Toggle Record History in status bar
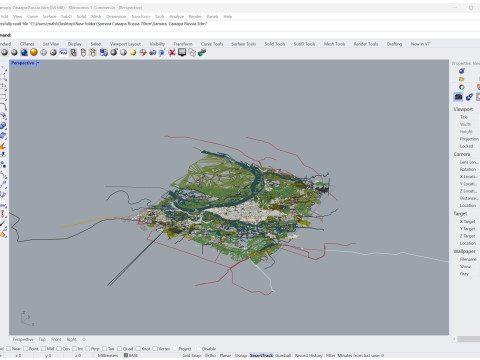 point(309,355)
